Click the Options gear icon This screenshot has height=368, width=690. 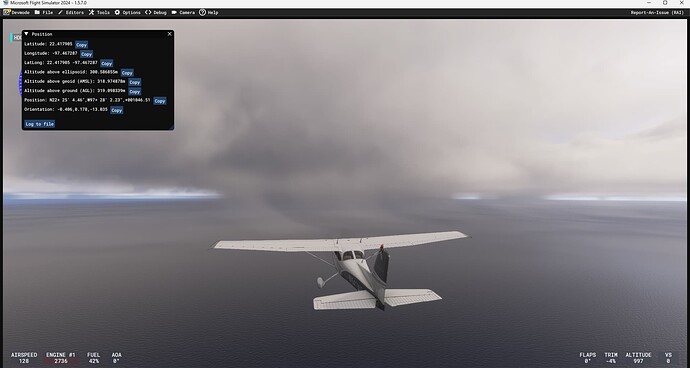click(117, 12)
